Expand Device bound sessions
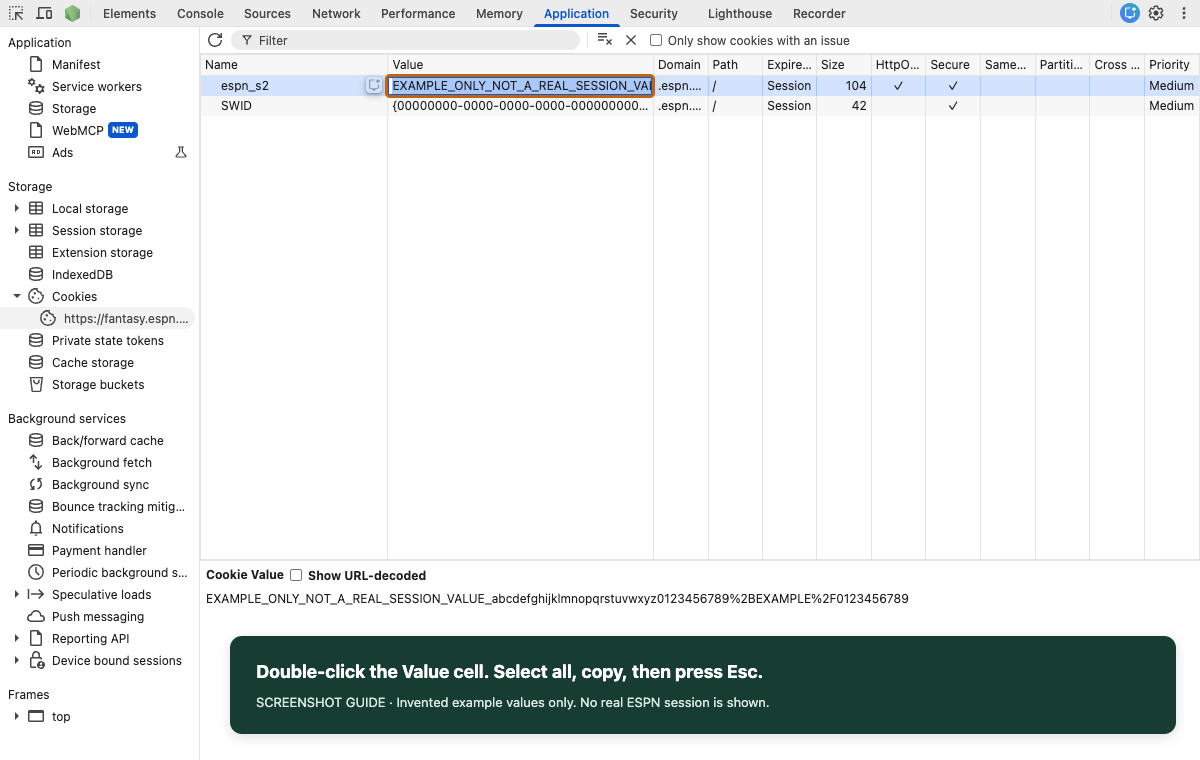Screen dimensions: 1200x760 pos(16,660)
